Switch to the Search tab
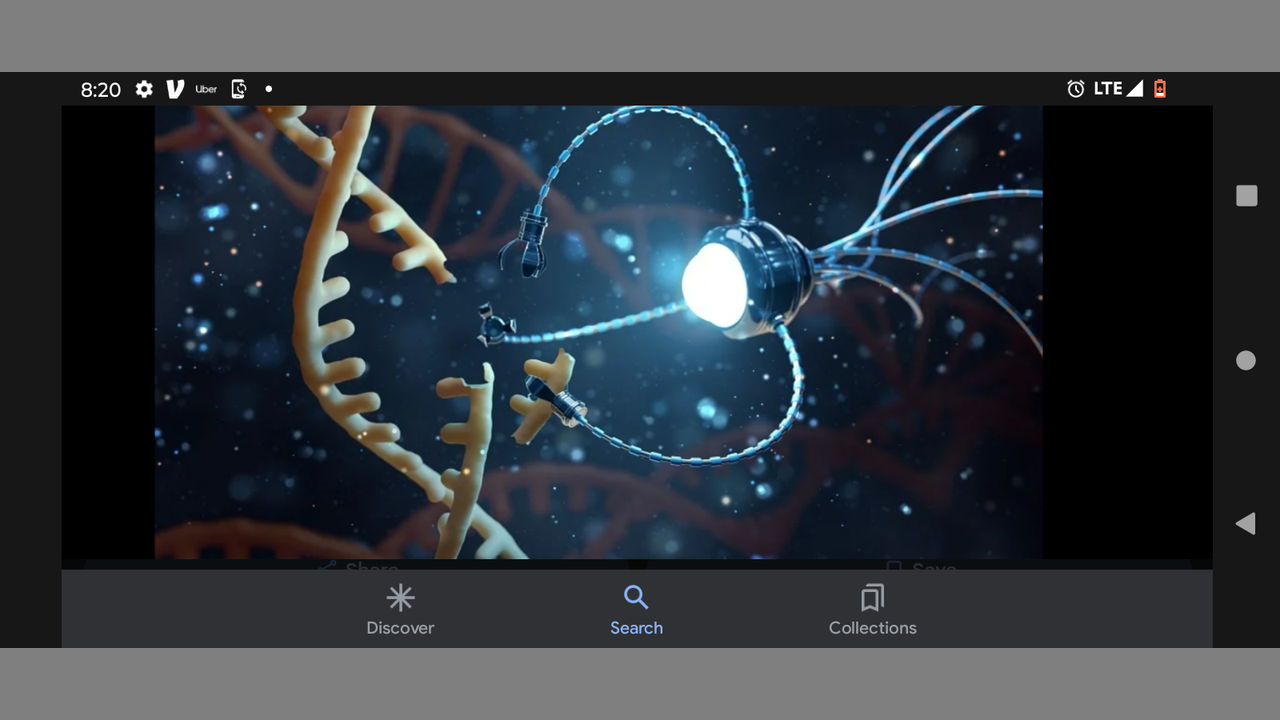Viewport: 1280px width, 720px height. point(636,611)
